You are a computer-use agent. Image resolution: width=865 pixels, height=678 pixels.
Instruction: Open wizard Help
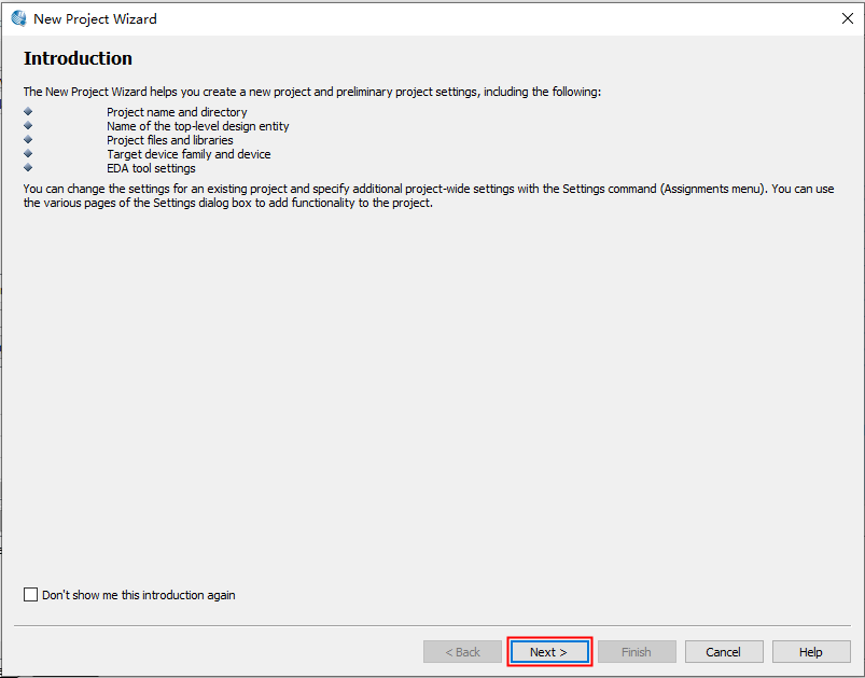click(x=811, y=652)
